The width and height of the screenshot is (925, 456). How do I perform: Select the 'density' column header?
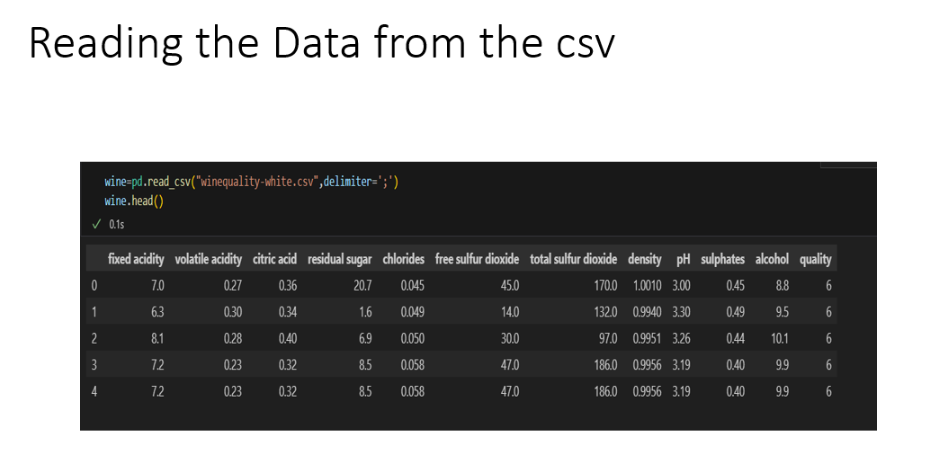click(645, 259)
